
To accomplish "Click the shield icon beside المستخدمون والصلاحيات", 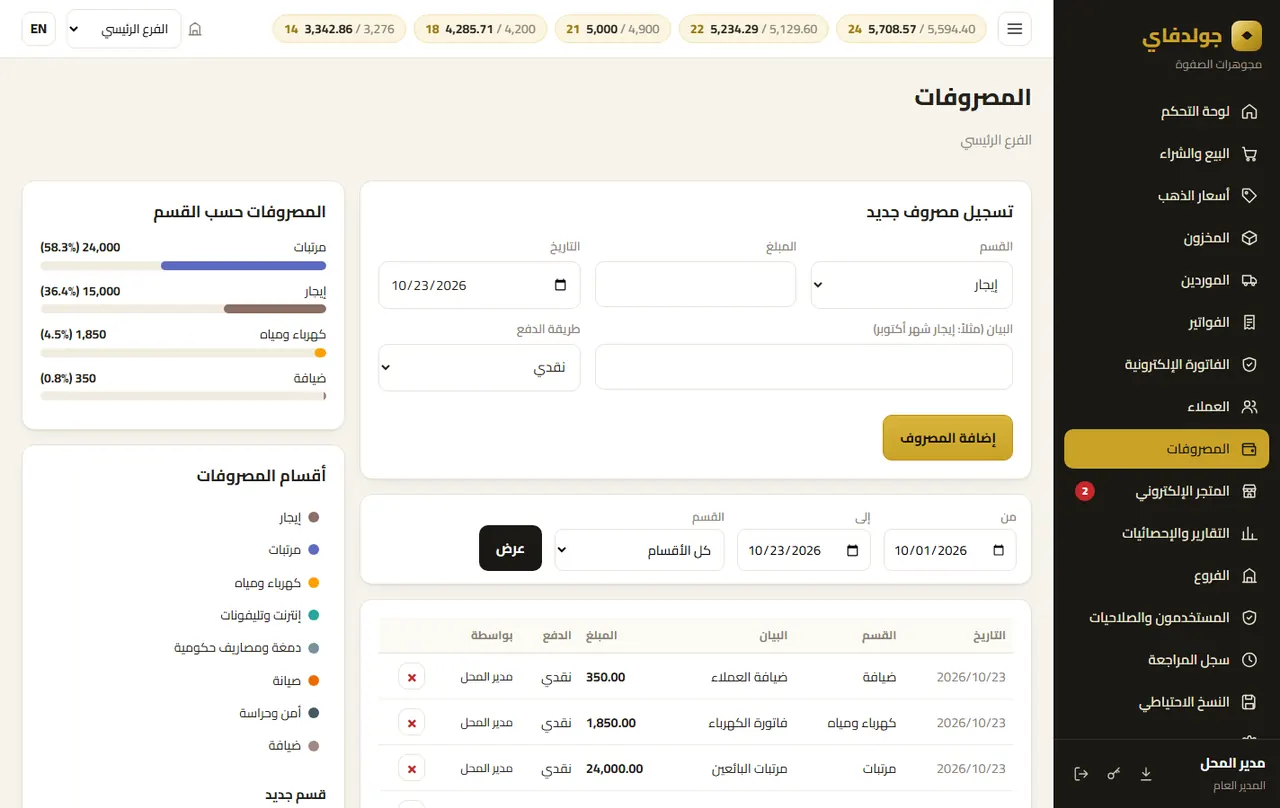I will [1249, 618].
